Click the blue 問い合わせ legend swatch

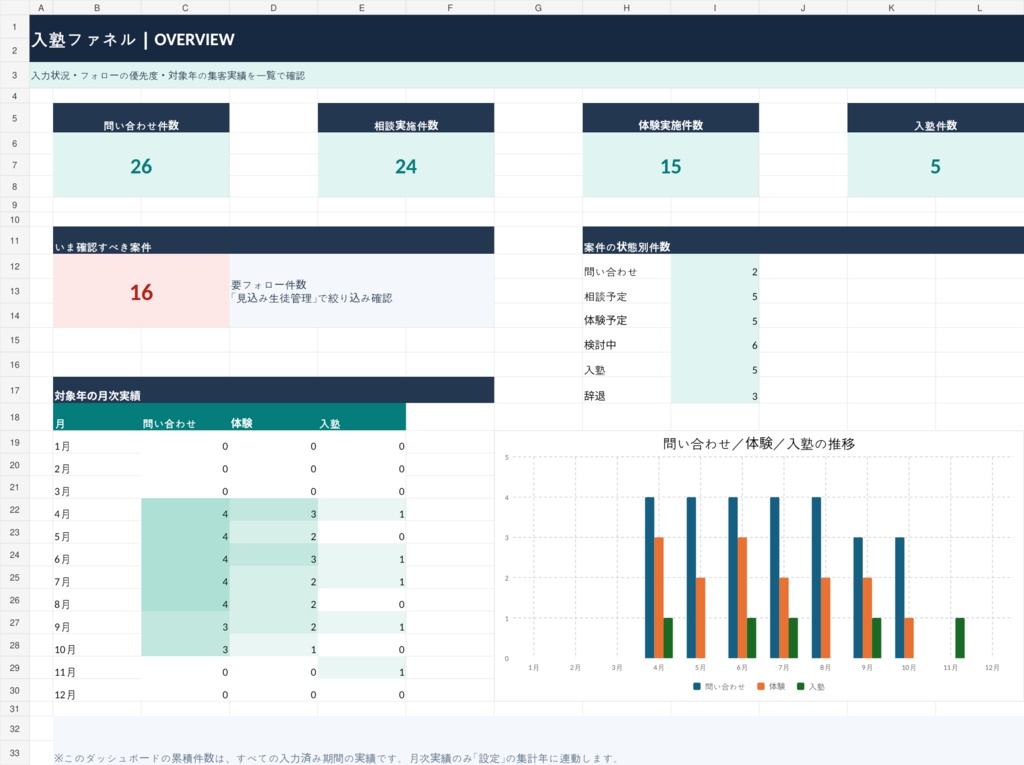tap(697, 687)
